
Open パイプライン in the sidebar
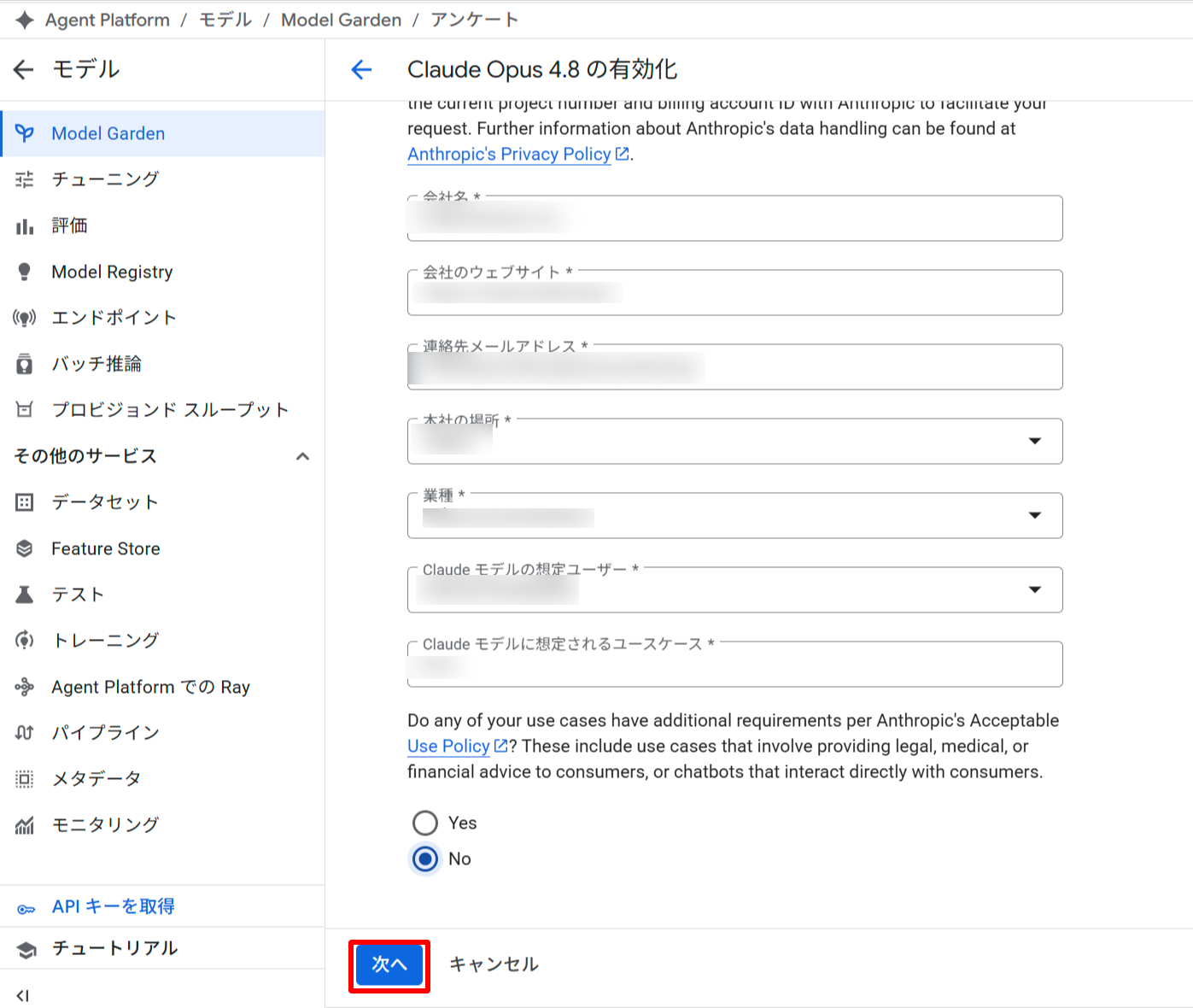point(162,733)
